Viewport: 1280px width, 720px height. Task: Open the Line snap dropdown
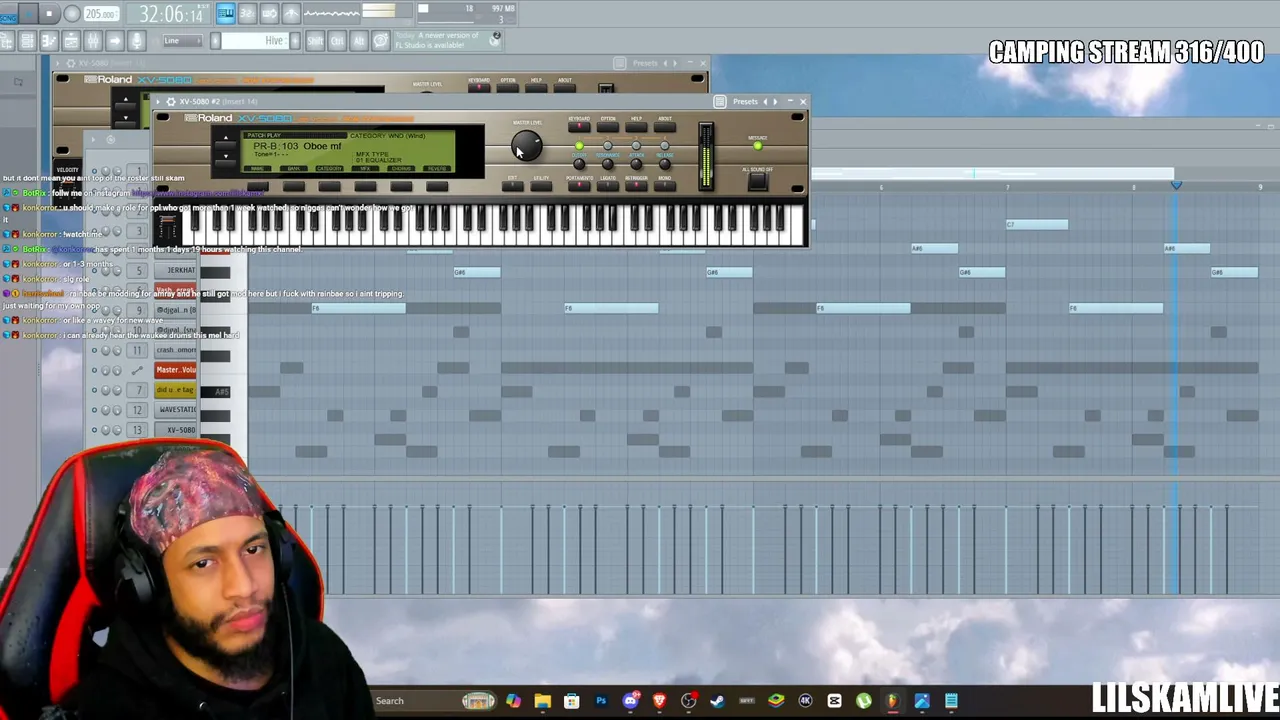[184, 41]
